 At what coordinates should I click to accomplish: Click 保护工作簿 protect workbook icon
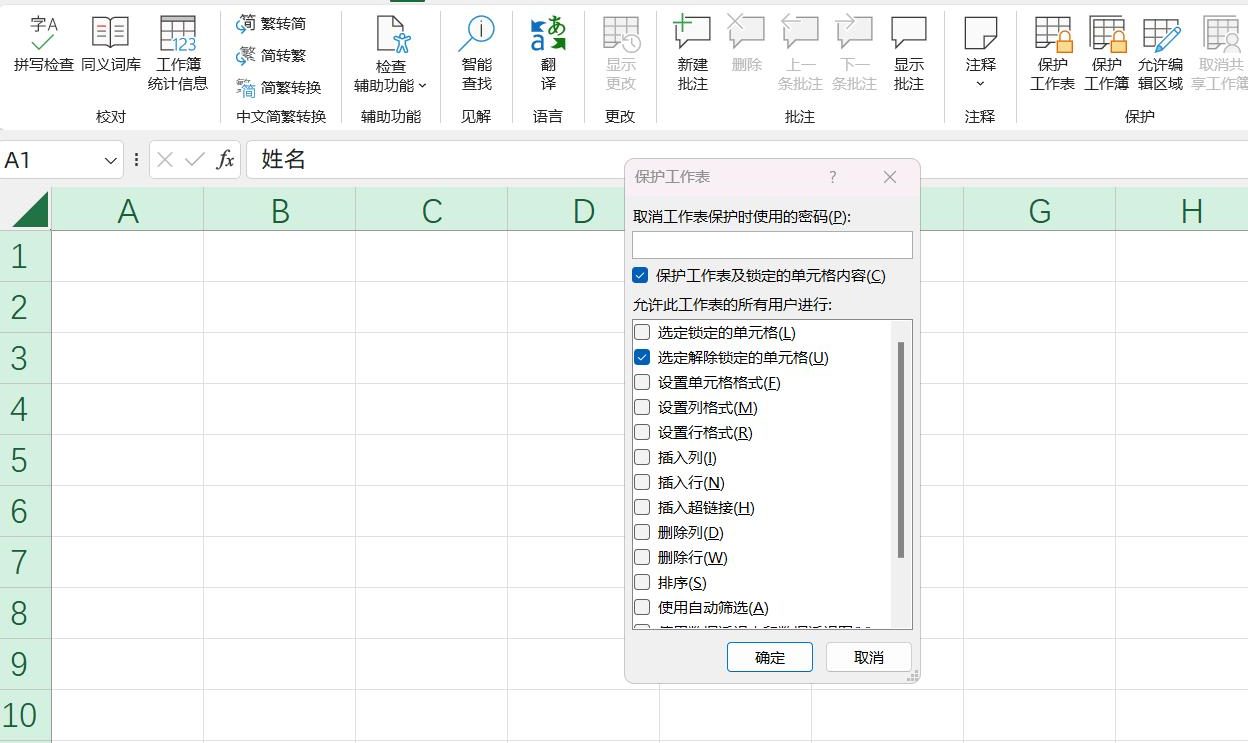pos(1107,34)
